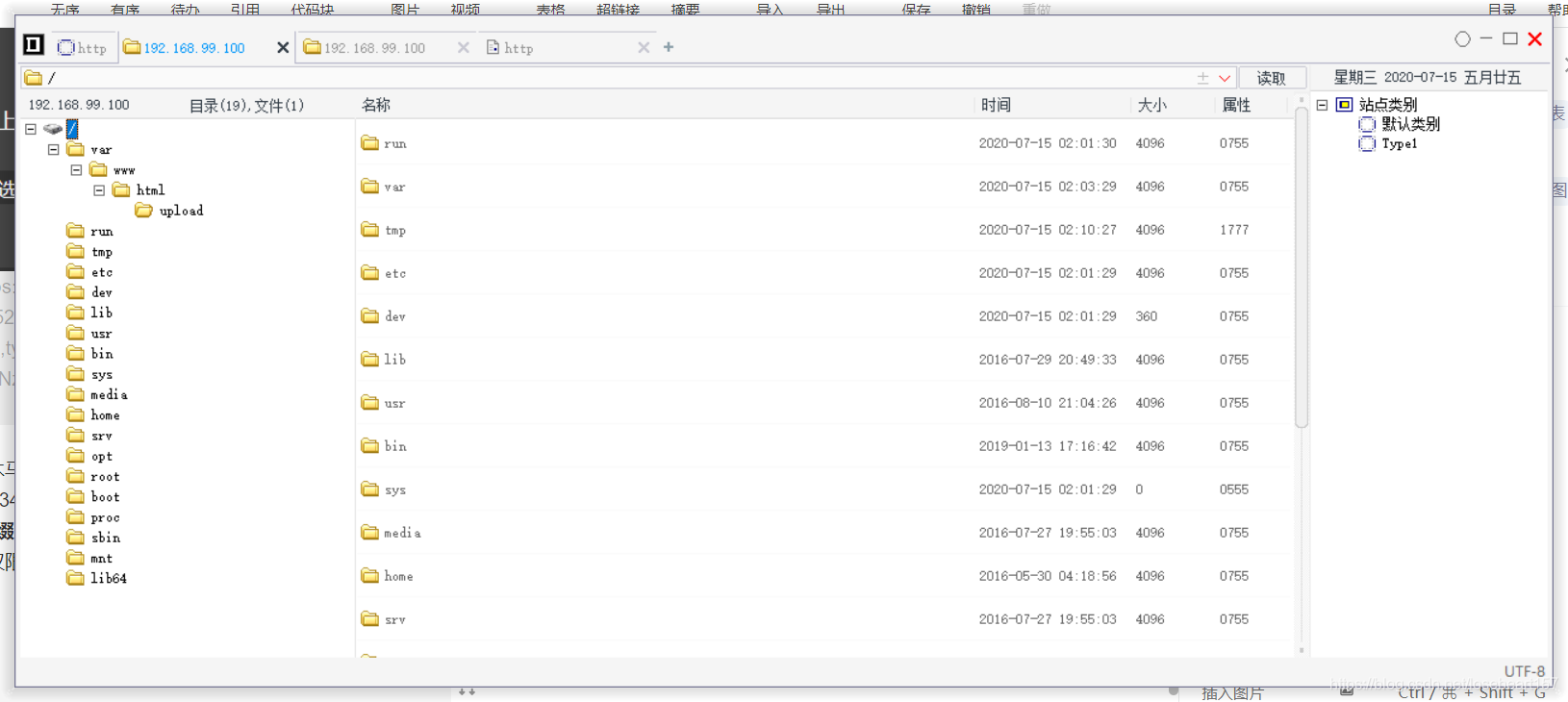Select the html folder in tree
Viewport: 1568px width, 702px height.
150,190
